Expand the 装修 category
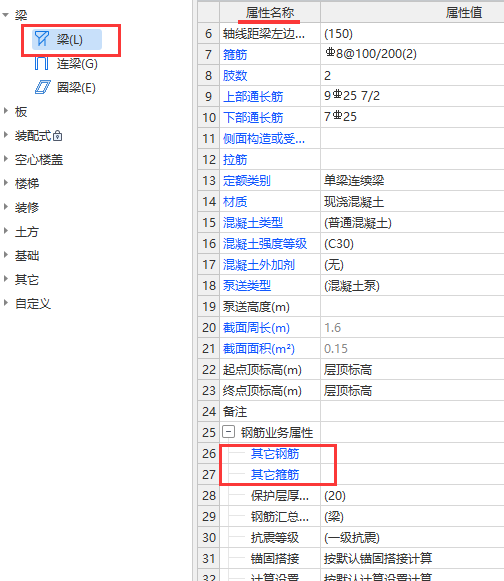 tap(6, 206)
